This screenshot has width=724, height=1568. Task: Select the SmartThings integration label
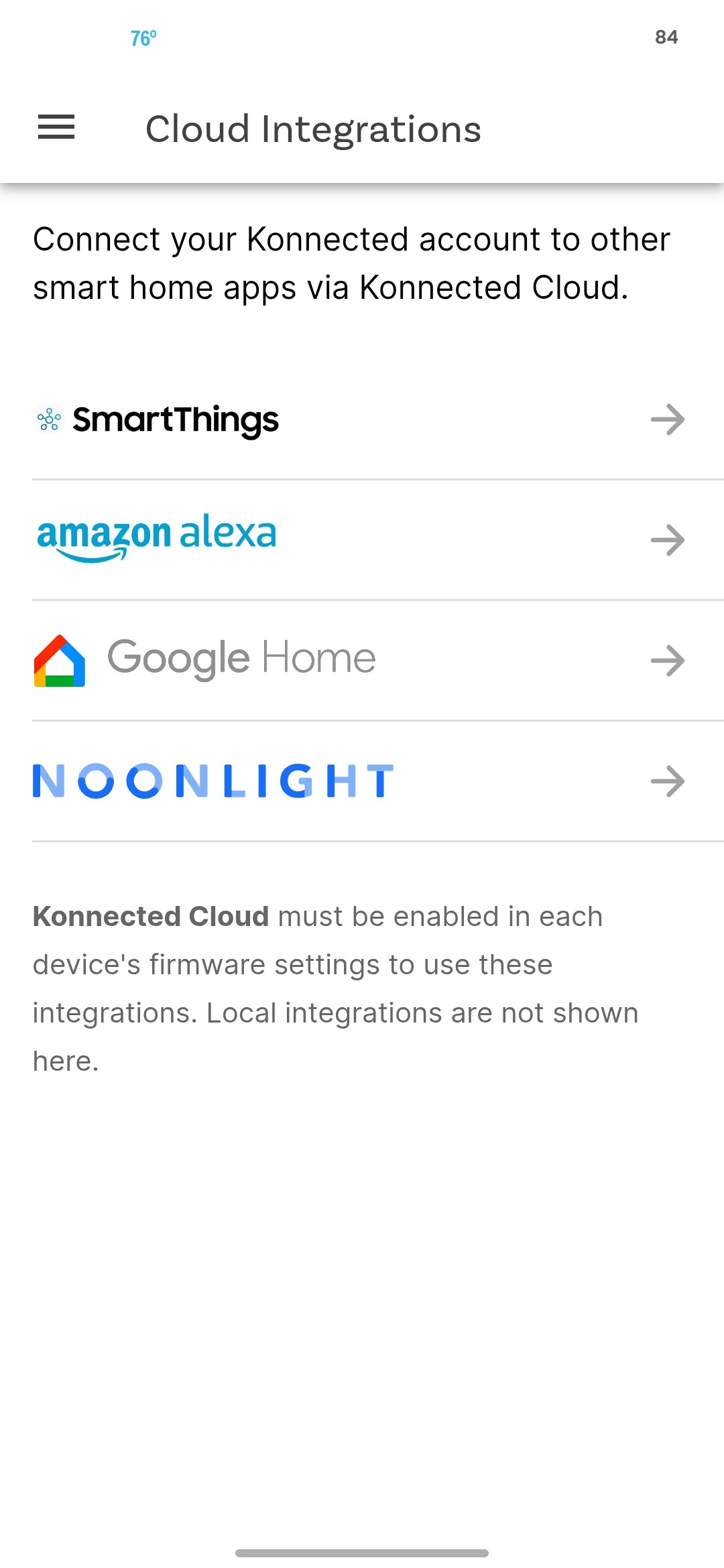176,421
